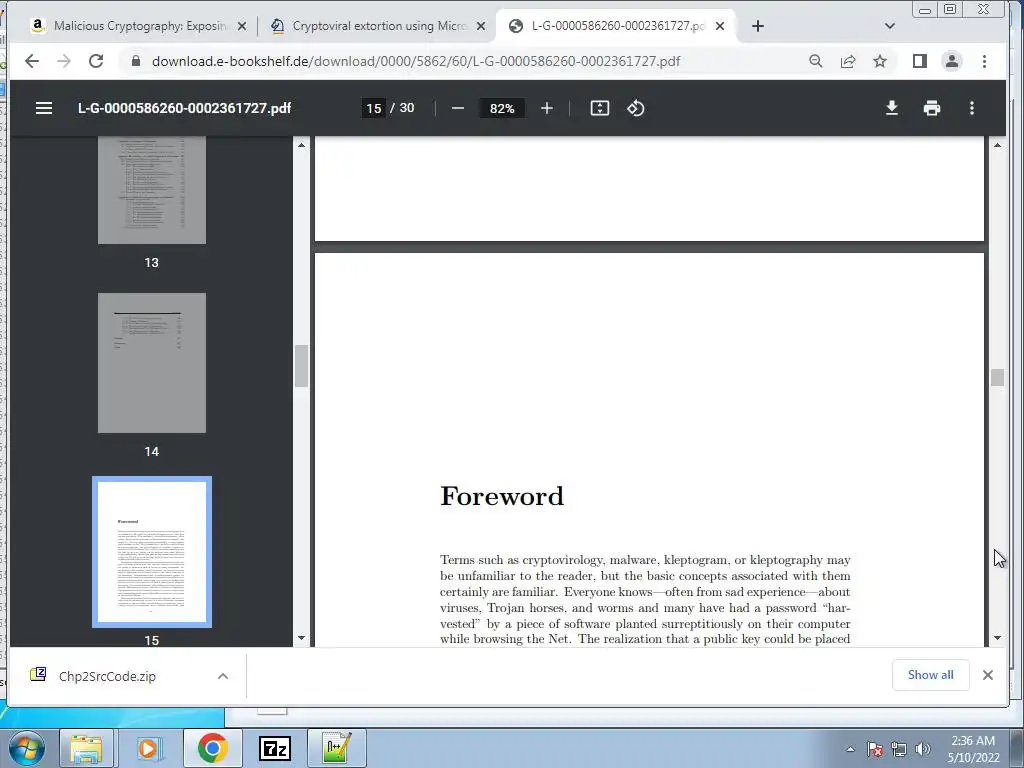Click document scroll down arrow
This screenshot has height=768, width=1024.
tap(997, 638)
